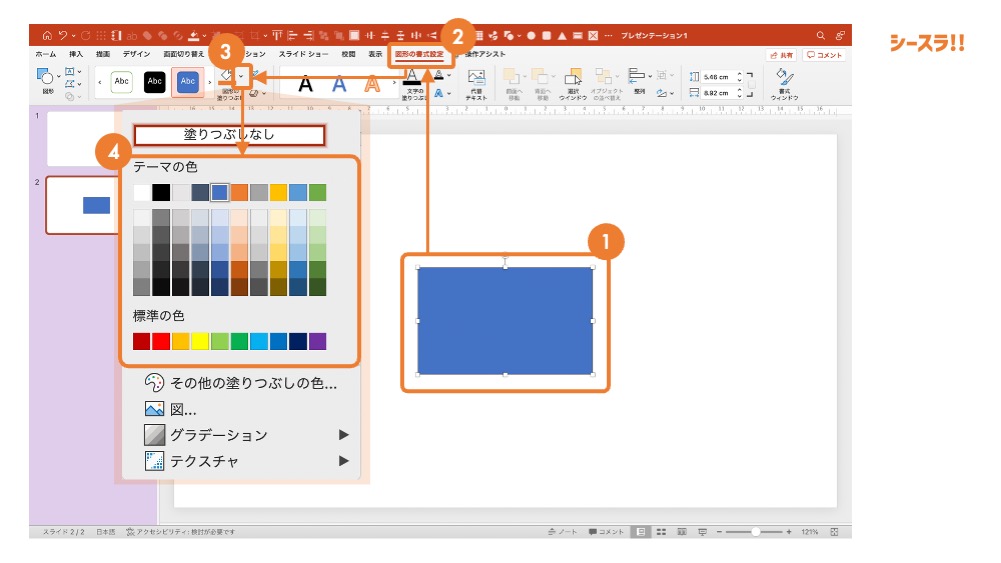1001x563 pixels.
Task: Open the Insert (挿入) tab
Action: (76, 54)
